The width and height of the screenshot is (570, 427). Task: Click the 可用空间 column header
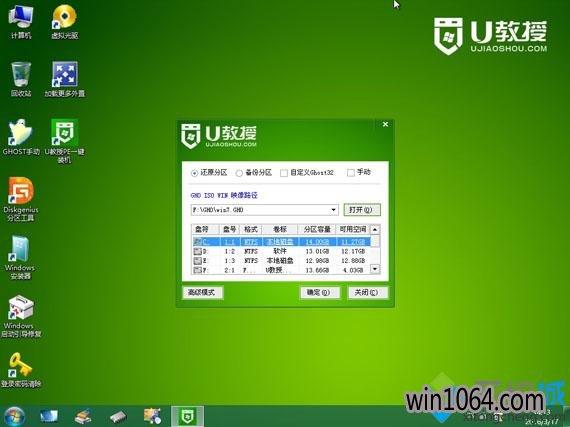pyautogui.click(x=353, y=229)
